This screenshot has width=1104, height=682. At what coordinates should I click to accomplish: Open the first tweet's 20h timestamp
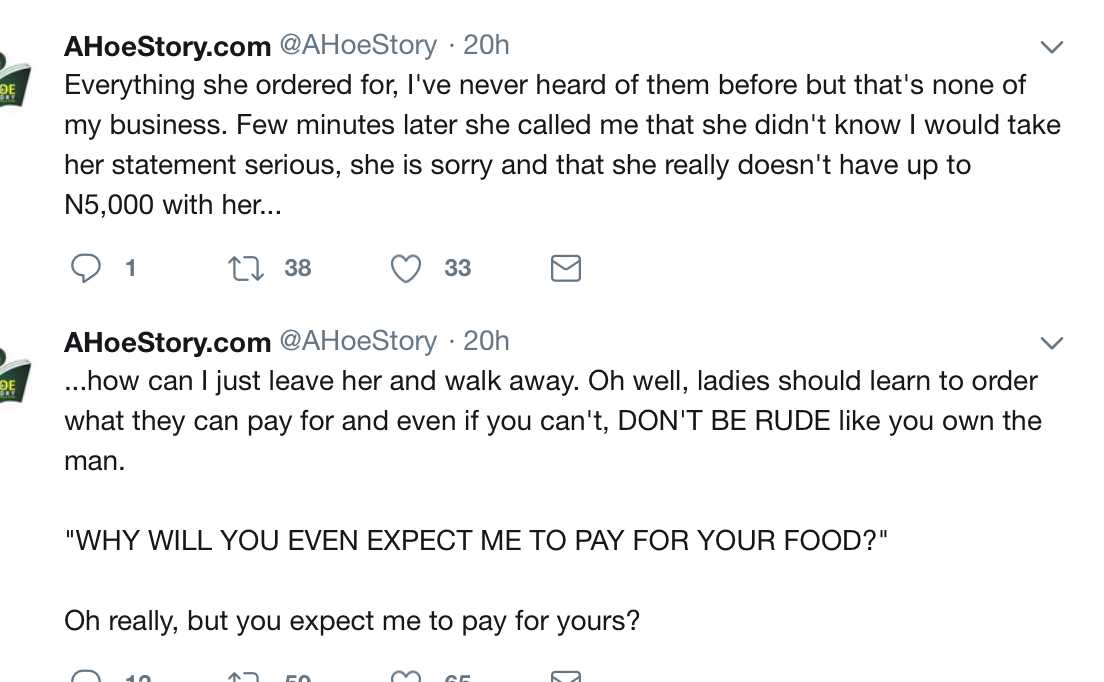[x=486, y=45]
